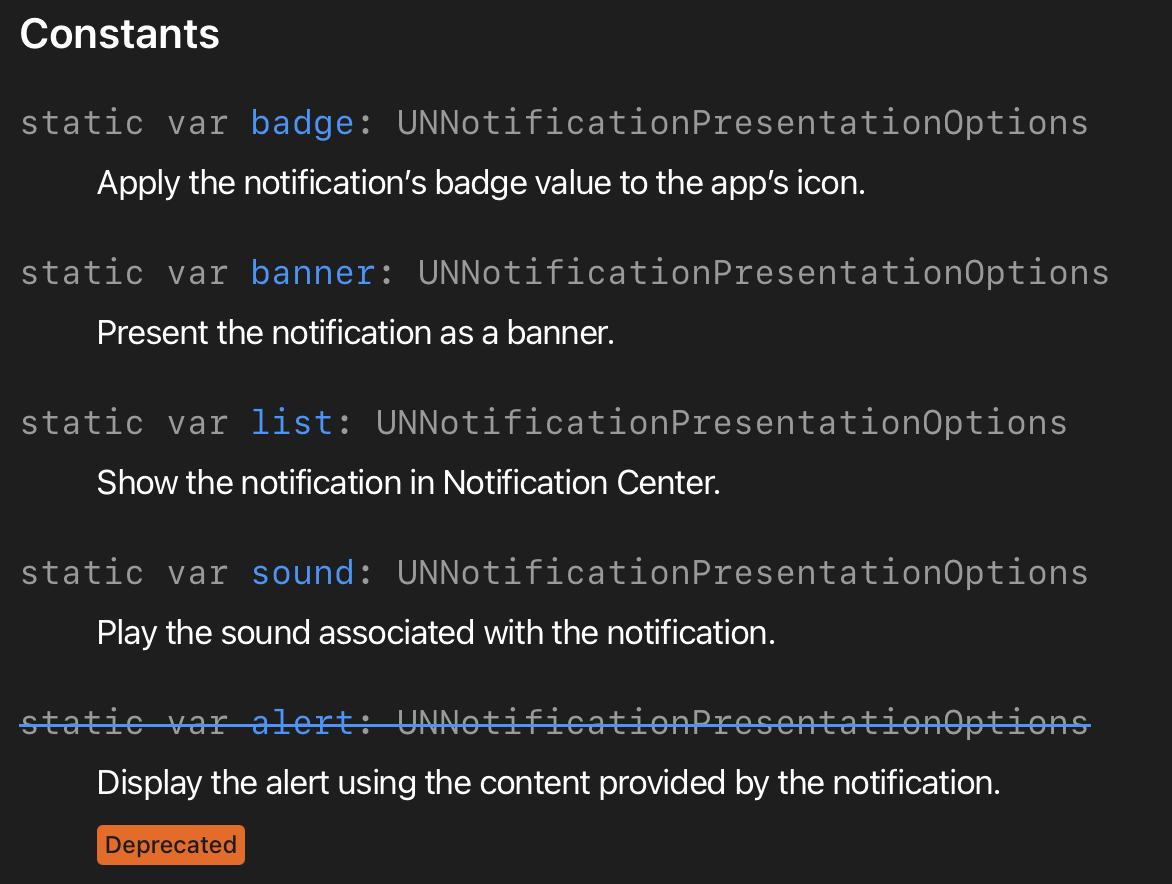Viewport: 1172px width, 884px height.
Task: Click "Show the notification in Notification Center" text
Action: tap(408, 483)
